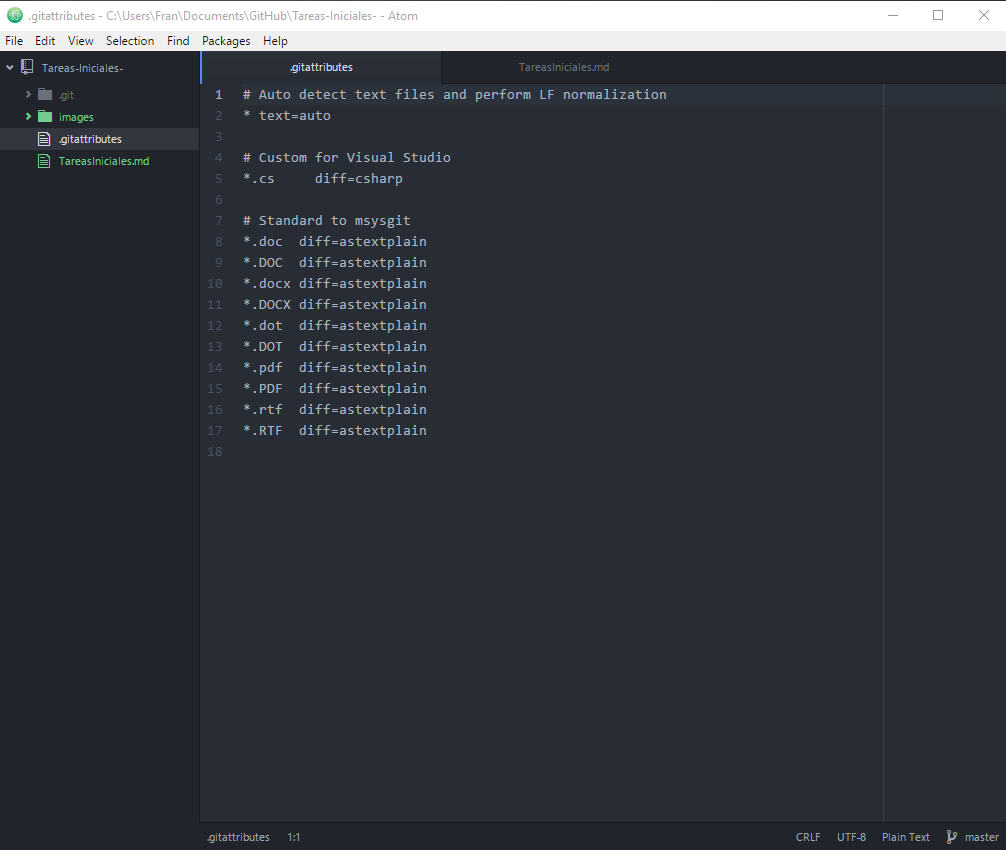Image resolution: width=1006 pixels, height=850 pixels.
Task: Click the '*.doc diff=astextplain' line
Action: coord(335,242)
